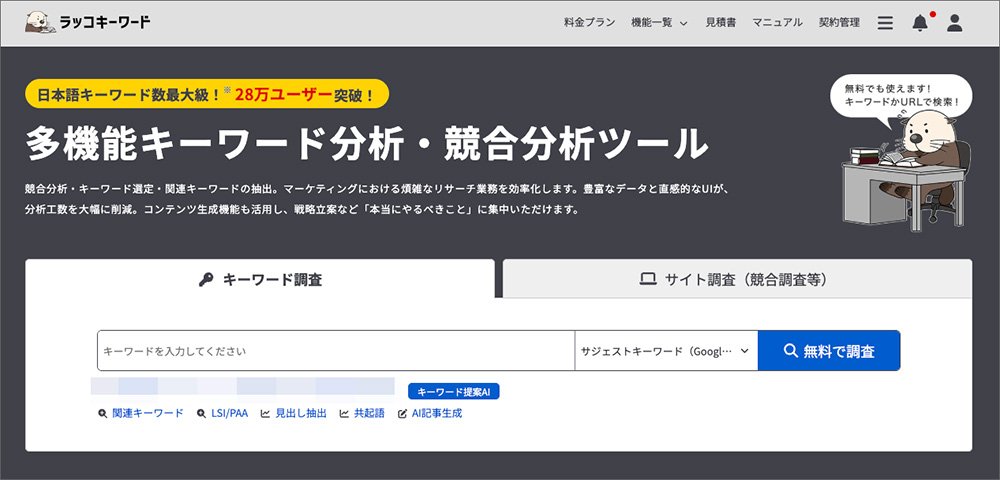Focus the キーワードを入力してください input field
This screenshot has width=1000, height=480.
pyautogui.click(x=336, y=351)
